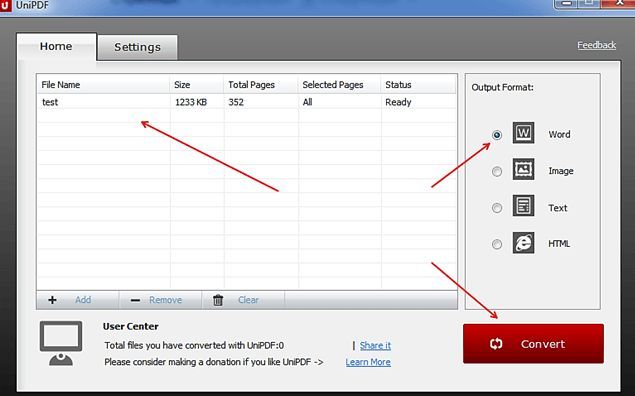The height and width of the screenshot is (396, 635).
Task: Click the Selected Pages column header
Action: click(339, 85)
